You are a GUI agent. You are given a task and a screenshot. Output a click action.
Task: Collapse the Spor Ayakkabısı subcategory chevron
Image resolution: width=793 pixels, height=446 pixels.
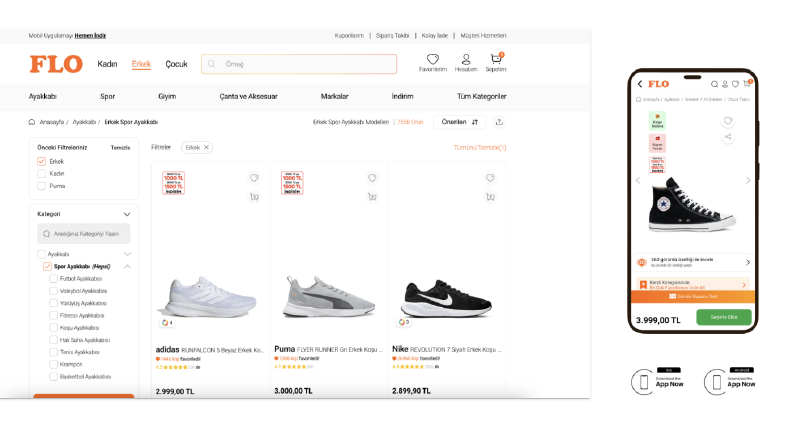pyautogui.click(x=127, y=266)
